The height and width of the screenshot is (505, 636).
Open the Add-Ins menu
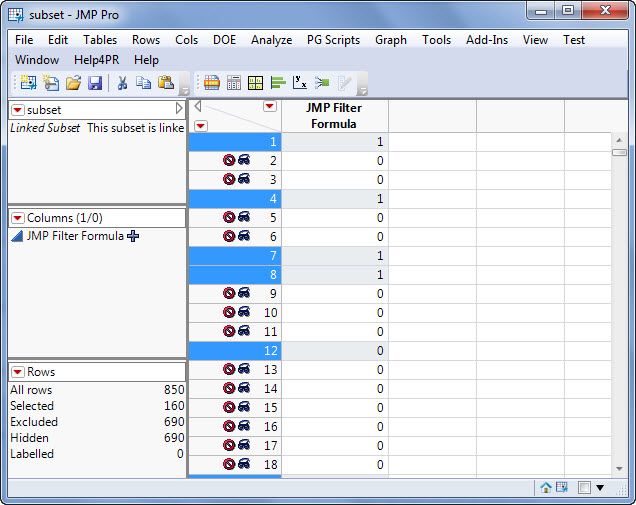[487, 40]
